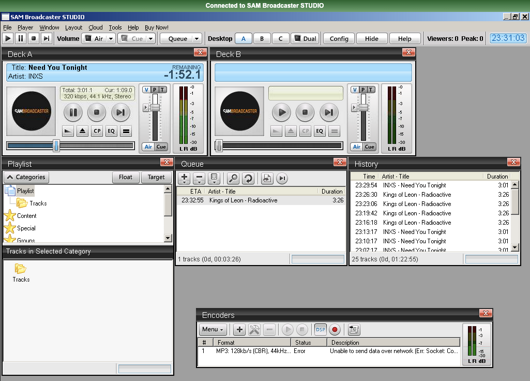This screenshot has height=381, width=530.
Task: Open the Cue volume dropdown arrow
Action: [x=151, y=39]
